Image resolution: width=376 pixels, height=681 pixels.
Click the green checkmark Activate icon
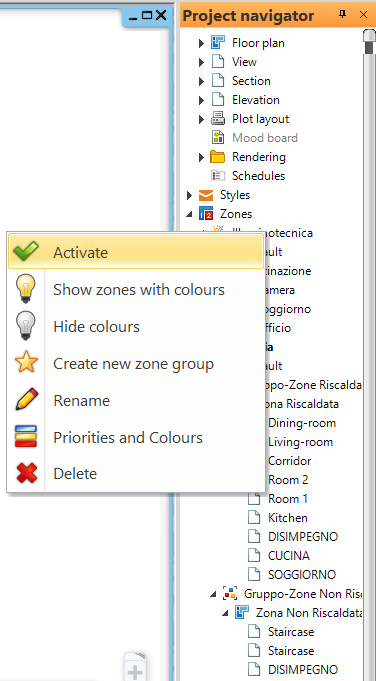coord(26,252)
